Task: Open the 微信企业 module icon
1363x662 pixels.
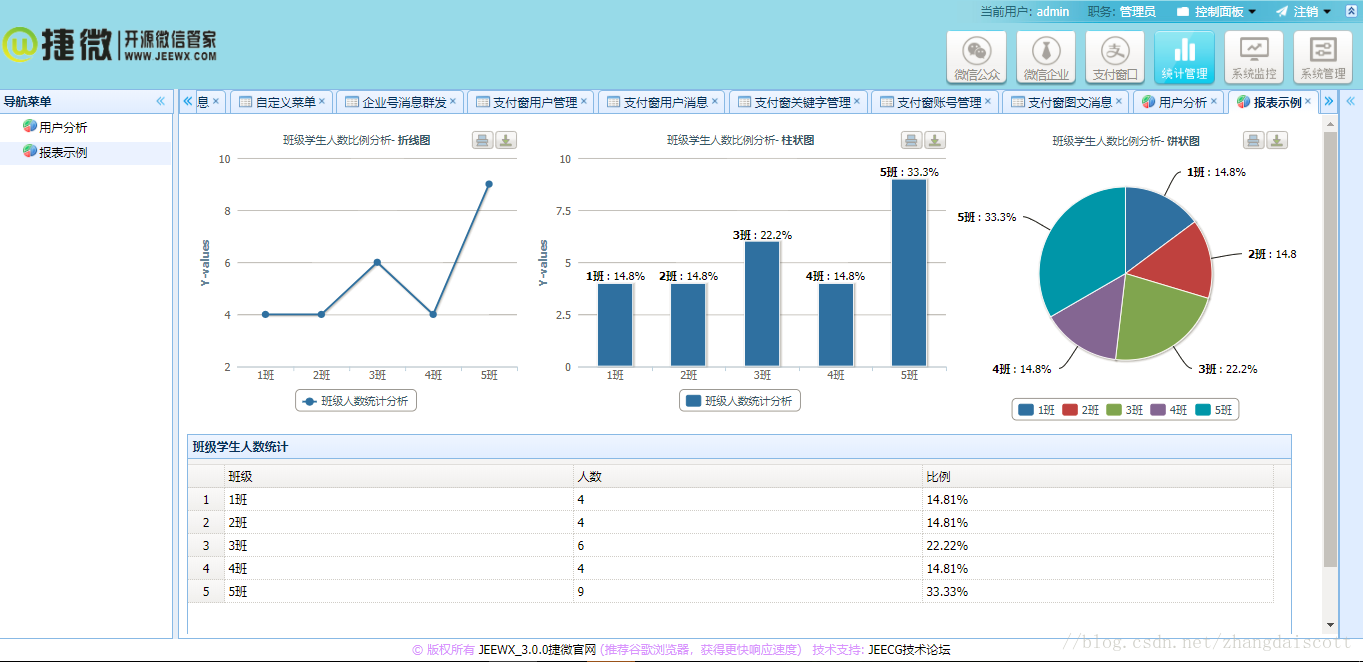Action: click(1046, 57)
